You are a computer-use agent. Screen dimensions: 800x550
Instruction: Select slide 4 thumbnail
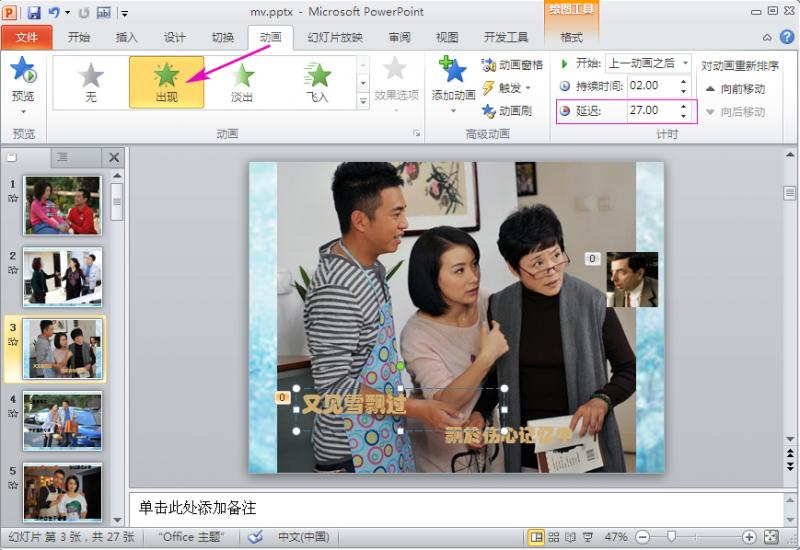tap(62, 420)
